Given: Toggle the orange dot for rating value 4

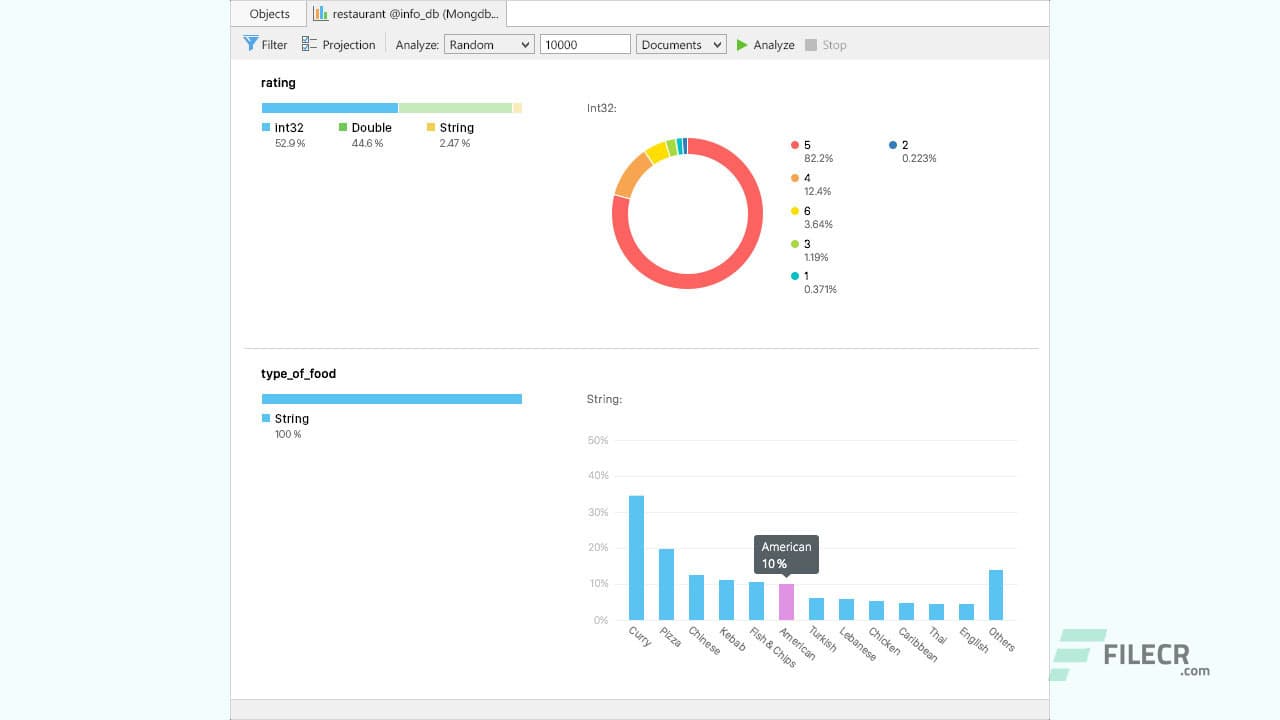Looking at the screenshot, I should pos(795,178).
